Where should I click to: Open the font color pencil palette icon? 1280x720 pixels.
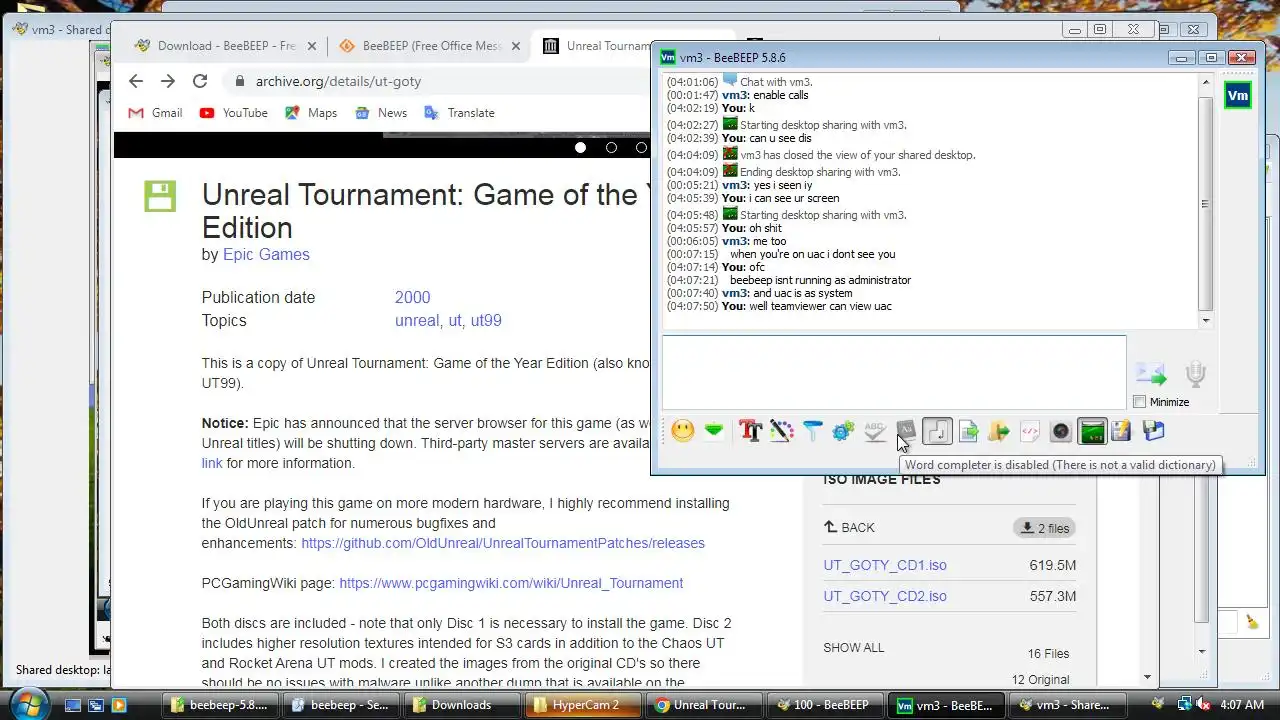(x=782, y=431)
